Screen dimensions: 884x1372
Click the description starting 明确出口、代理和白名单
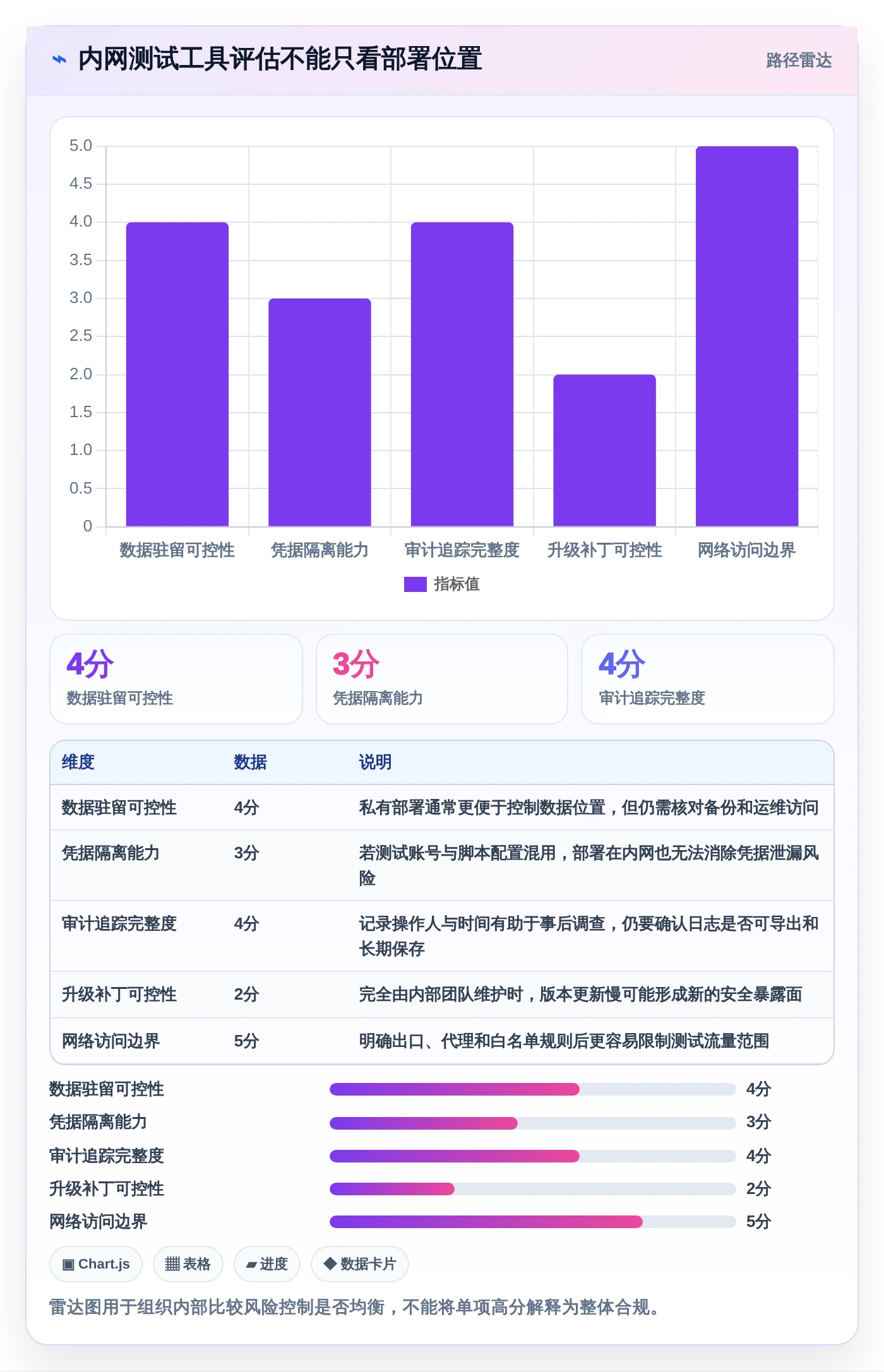[564, 1041]
